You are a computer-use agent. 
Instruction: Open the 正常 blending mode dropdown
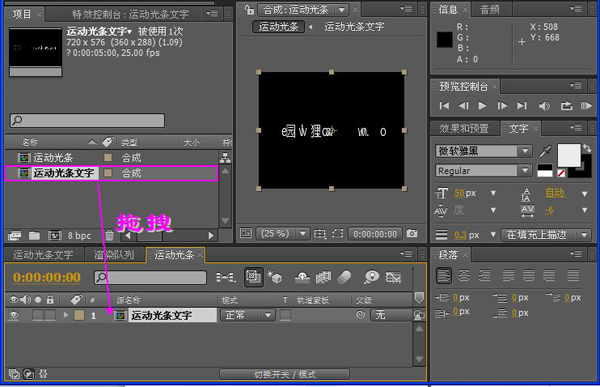click(247, 315)
